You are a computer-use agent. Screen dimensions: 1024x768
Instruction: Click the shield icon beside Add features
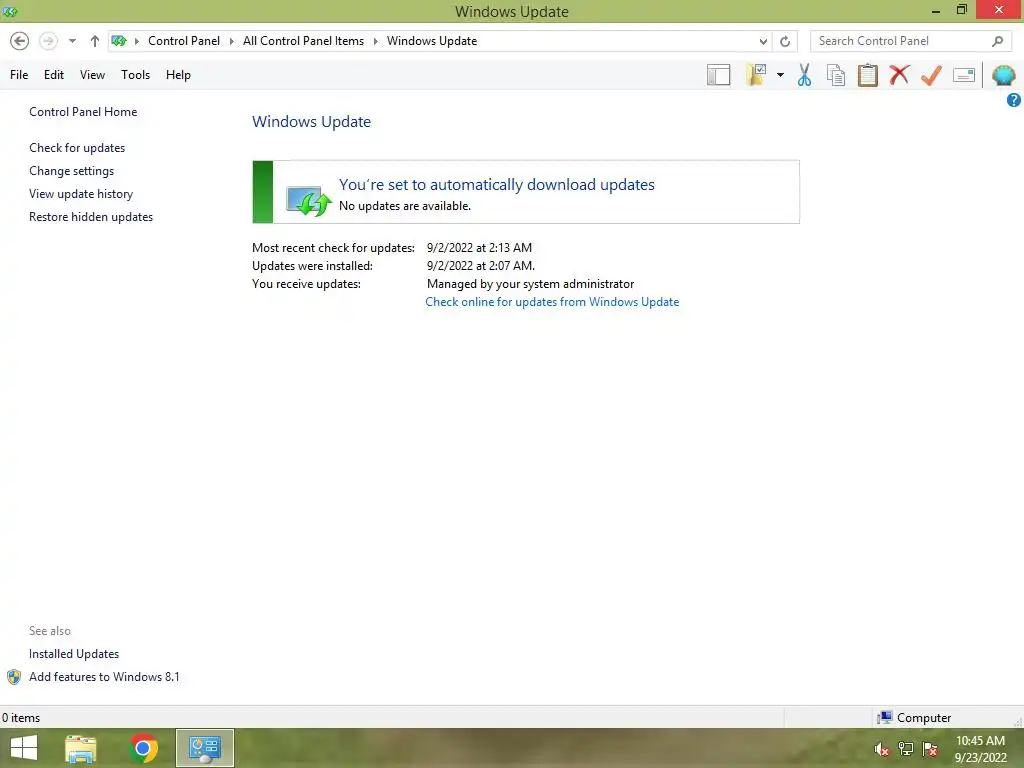[x=14, y=677]
